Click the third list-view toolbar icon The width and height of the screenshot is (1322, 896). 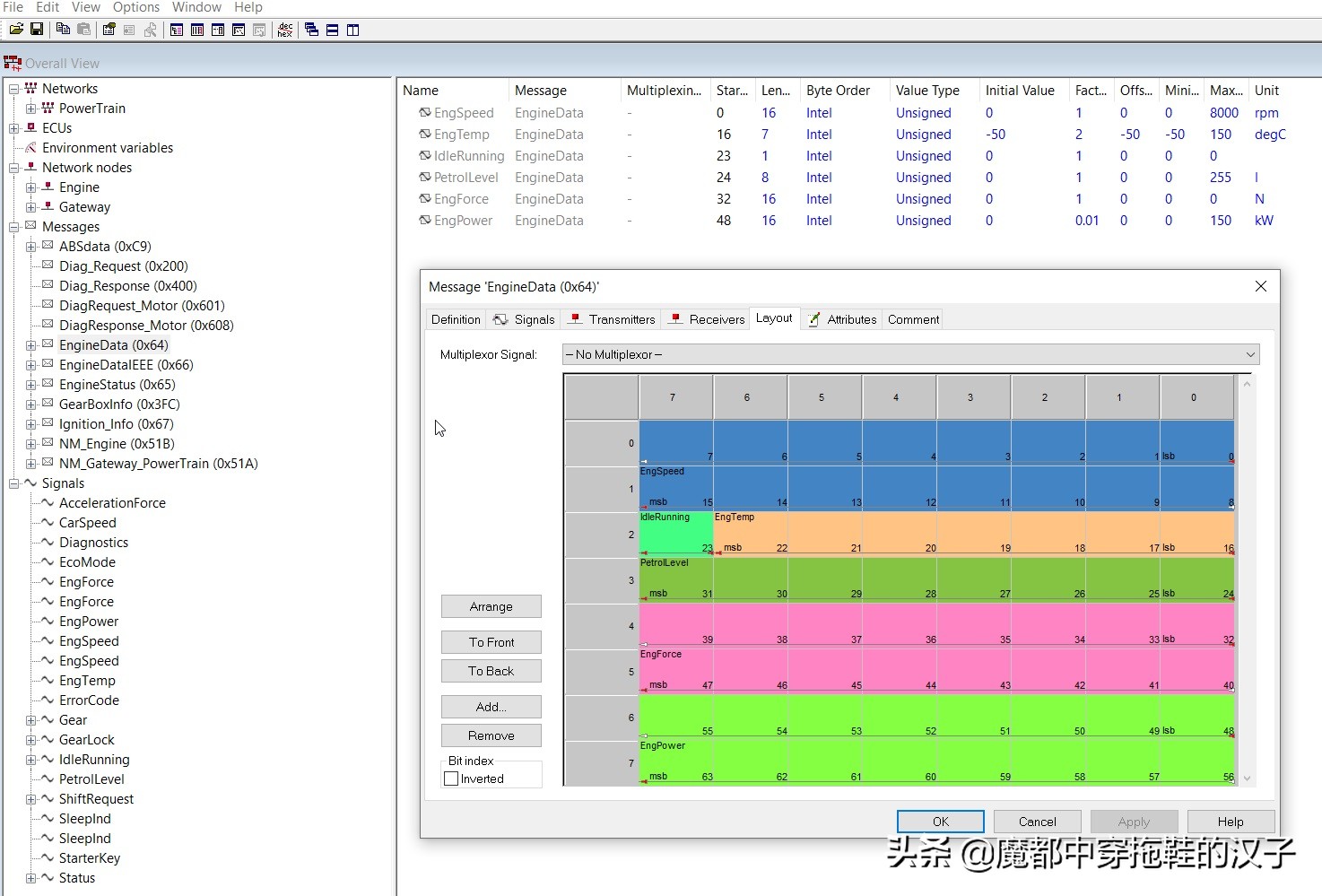pyautogui.click(x=218, y=30)
